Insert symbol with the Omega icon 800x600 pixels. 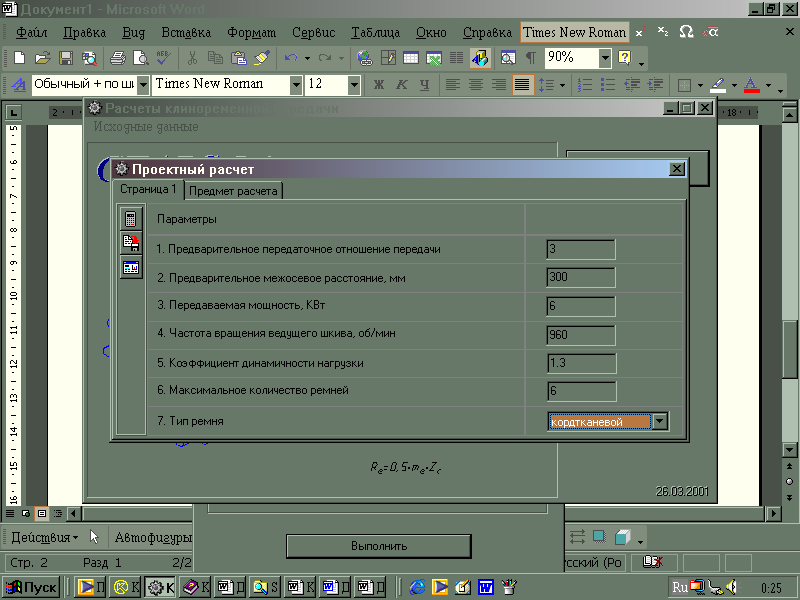click(x=686, y=33)
